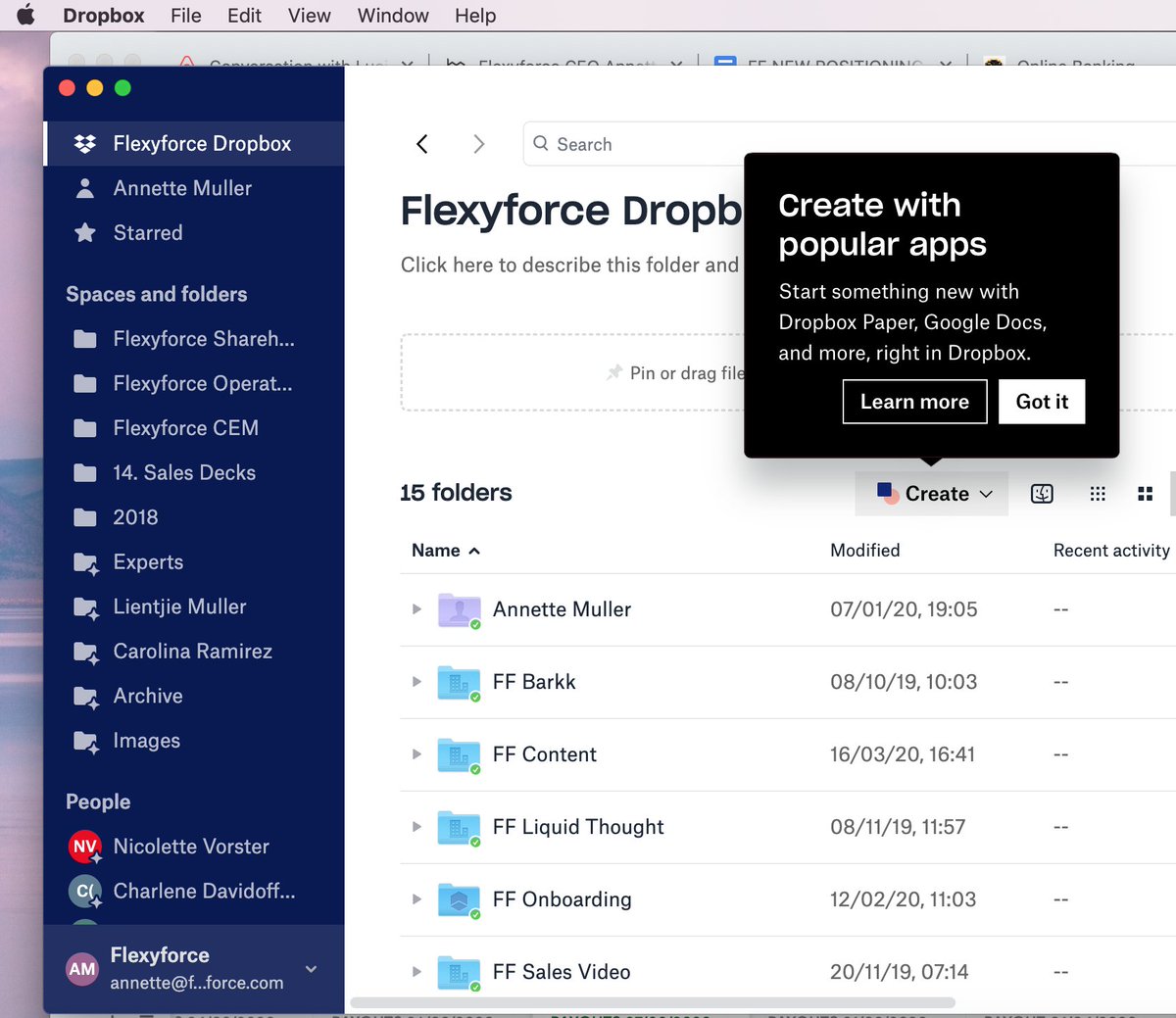Click the folder description text
This screenshot has width=1176, height=1018.
click(x=569, y=265)
